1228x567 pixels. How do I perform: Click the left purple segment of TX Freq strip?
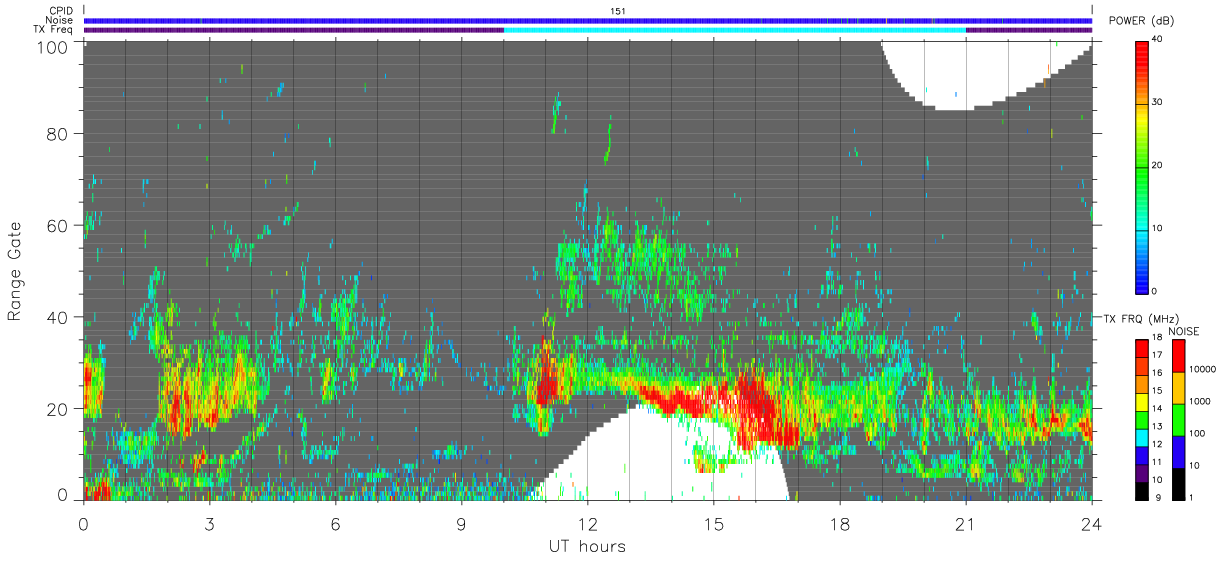click(294, 30)
